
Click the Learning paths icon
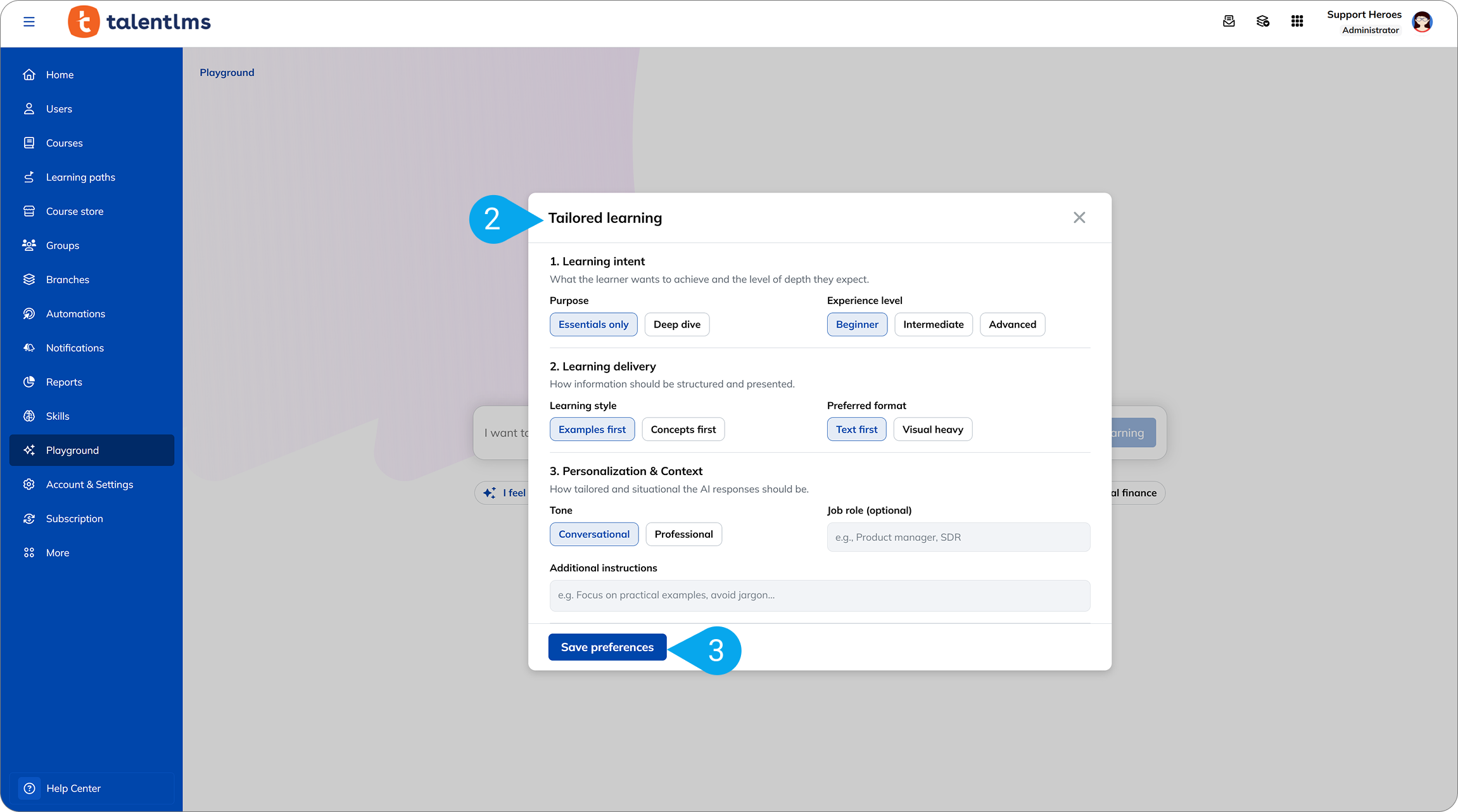[x=29, y=177]
